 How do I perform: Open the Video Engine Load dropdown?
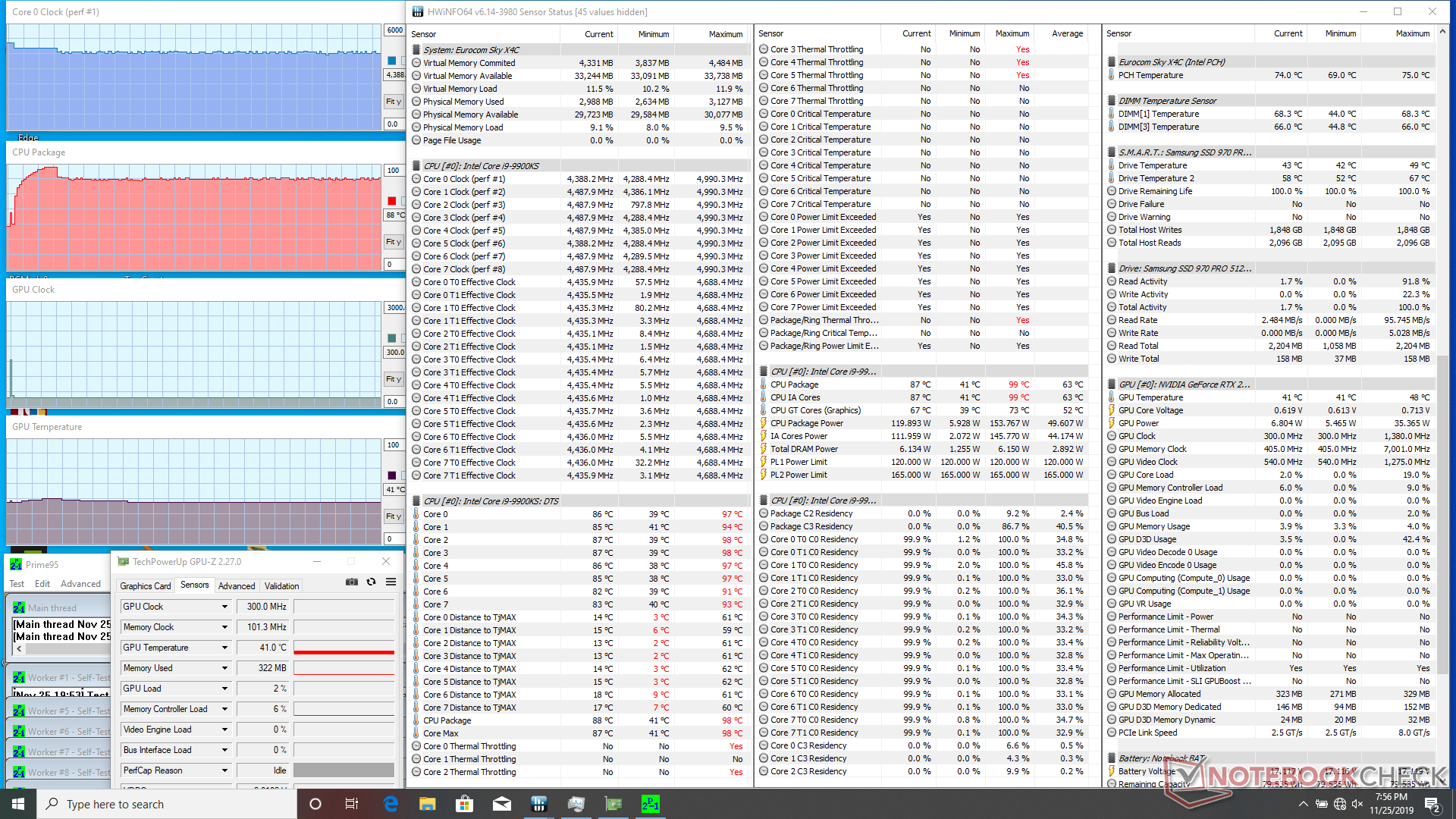click(224, 730)
